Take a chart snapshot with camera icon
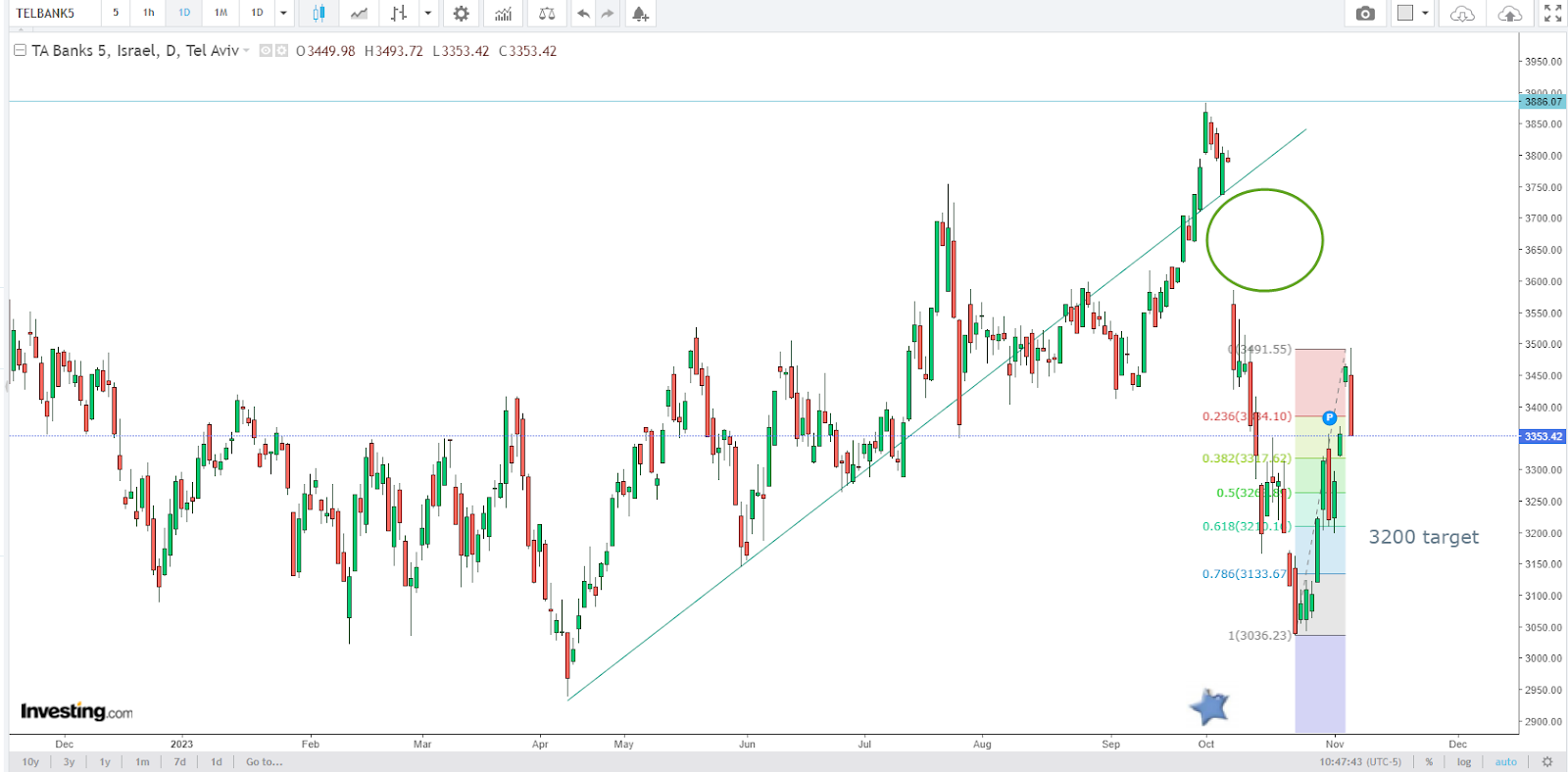Screen dimensions: 1568x772 tap(1365, 13)
